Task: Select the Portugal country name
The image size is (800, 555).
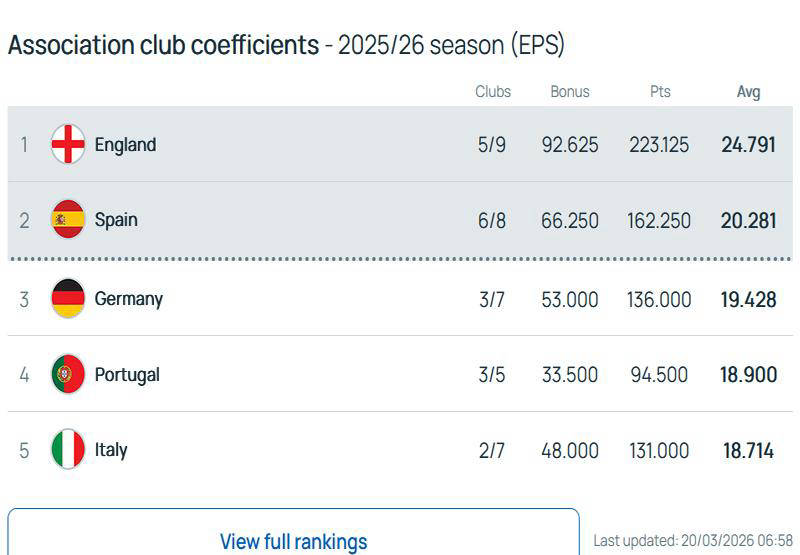Action: tap(127, 374)
